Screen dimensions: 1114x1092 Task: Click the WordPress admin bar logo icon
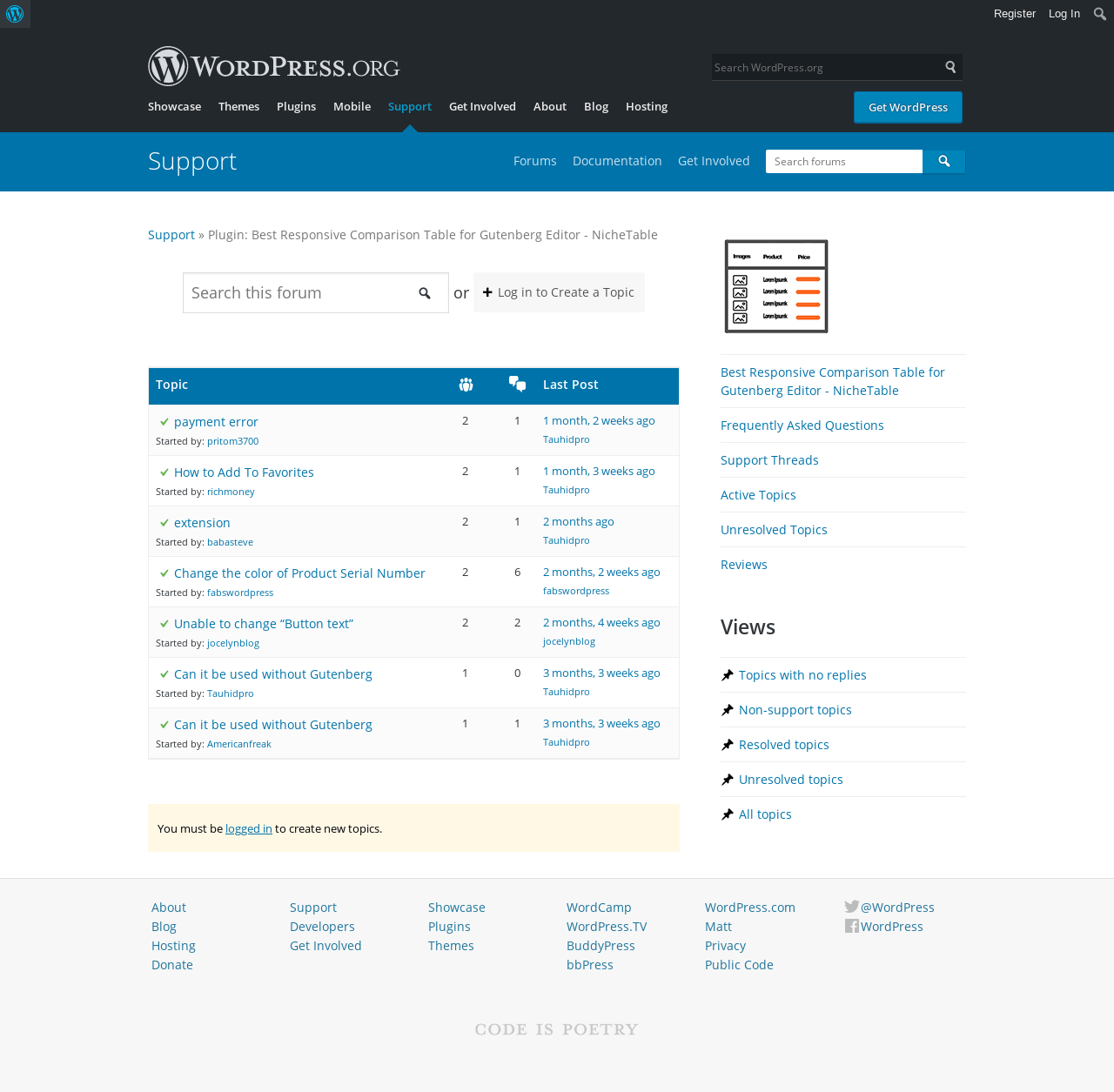click(x=15, y=14)
